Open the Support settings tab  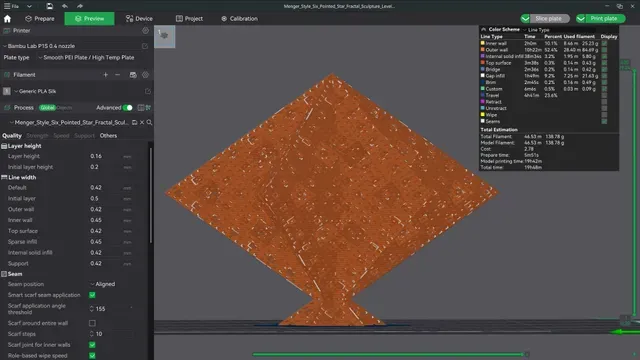pos(84,136)
